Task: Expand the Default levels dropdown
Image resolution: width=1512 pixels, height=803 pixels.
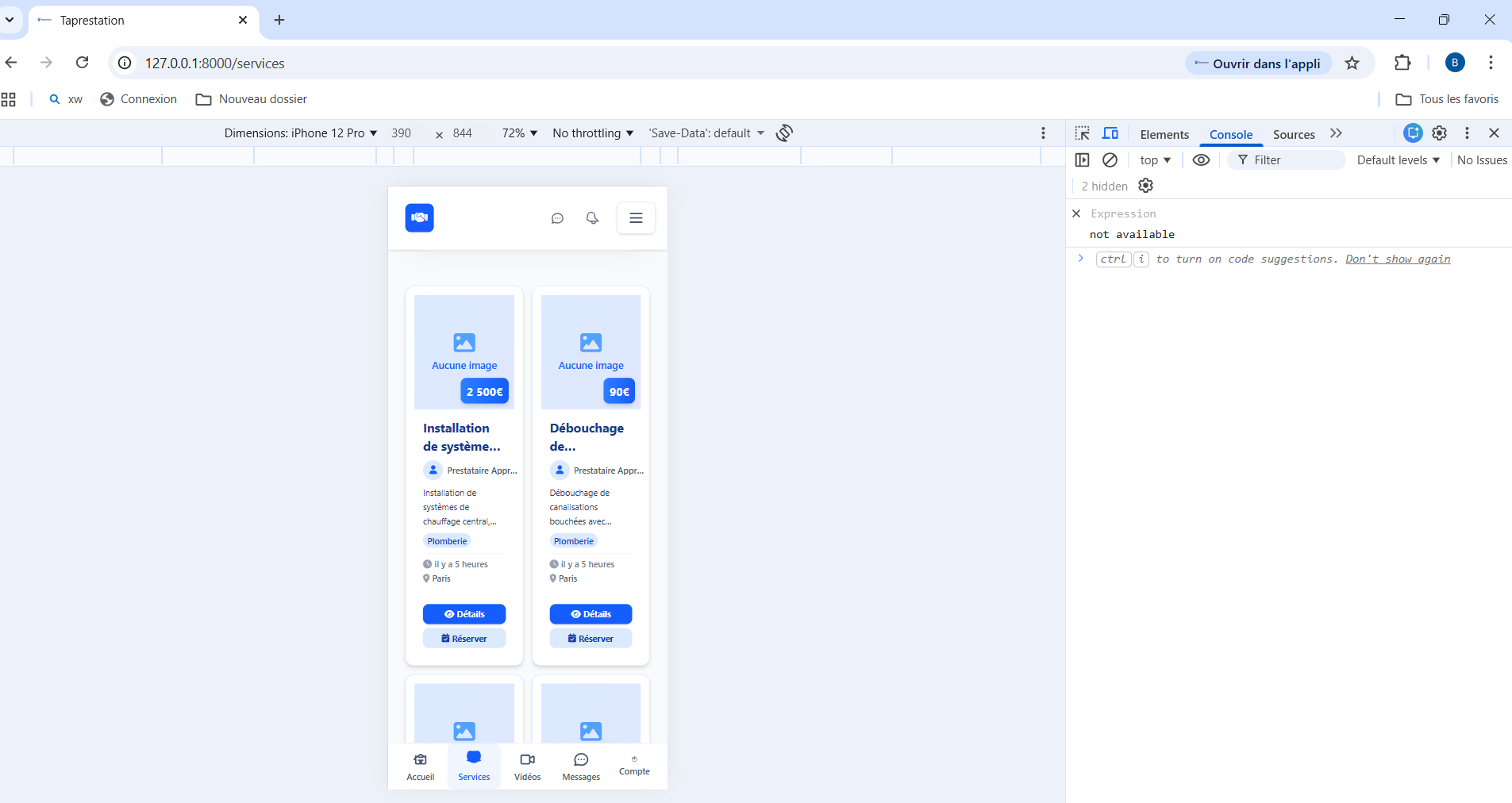Action: 1398,160
